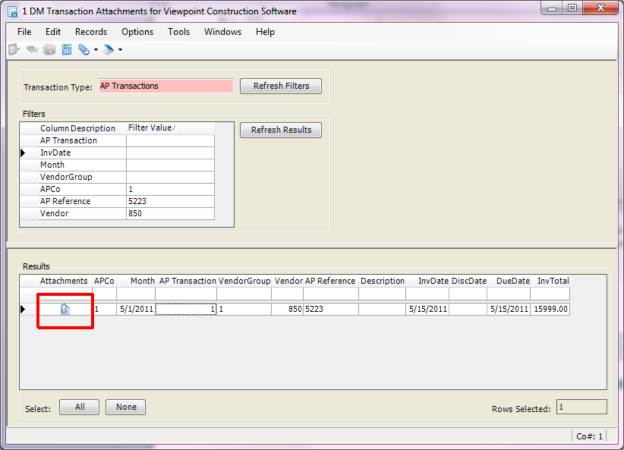Click the InvDate filter value cell
Screen dimensions: 624x450
click(x=170, y=153)
